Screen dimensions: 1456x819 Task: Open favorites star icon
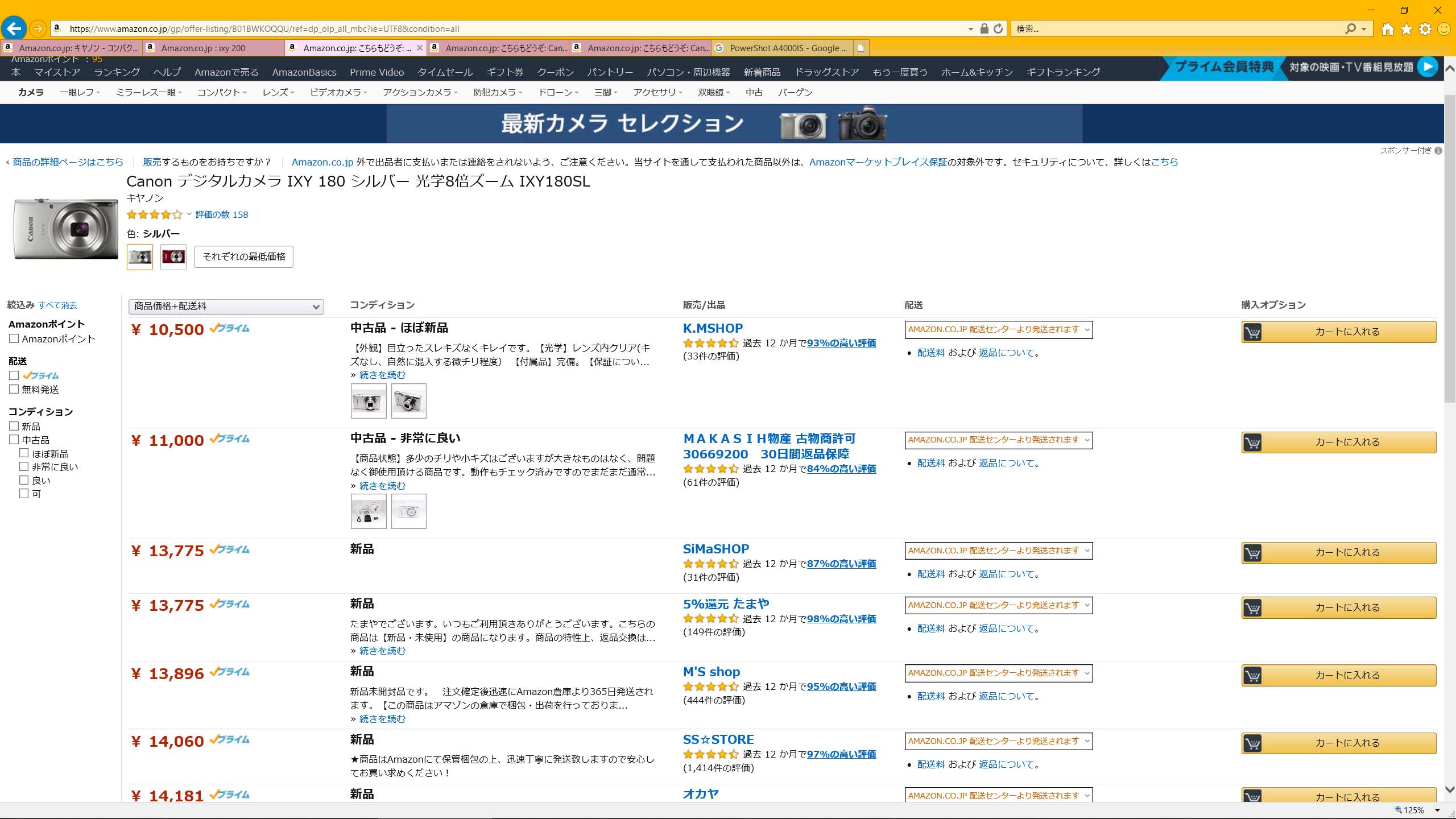tap(1407, 29)
